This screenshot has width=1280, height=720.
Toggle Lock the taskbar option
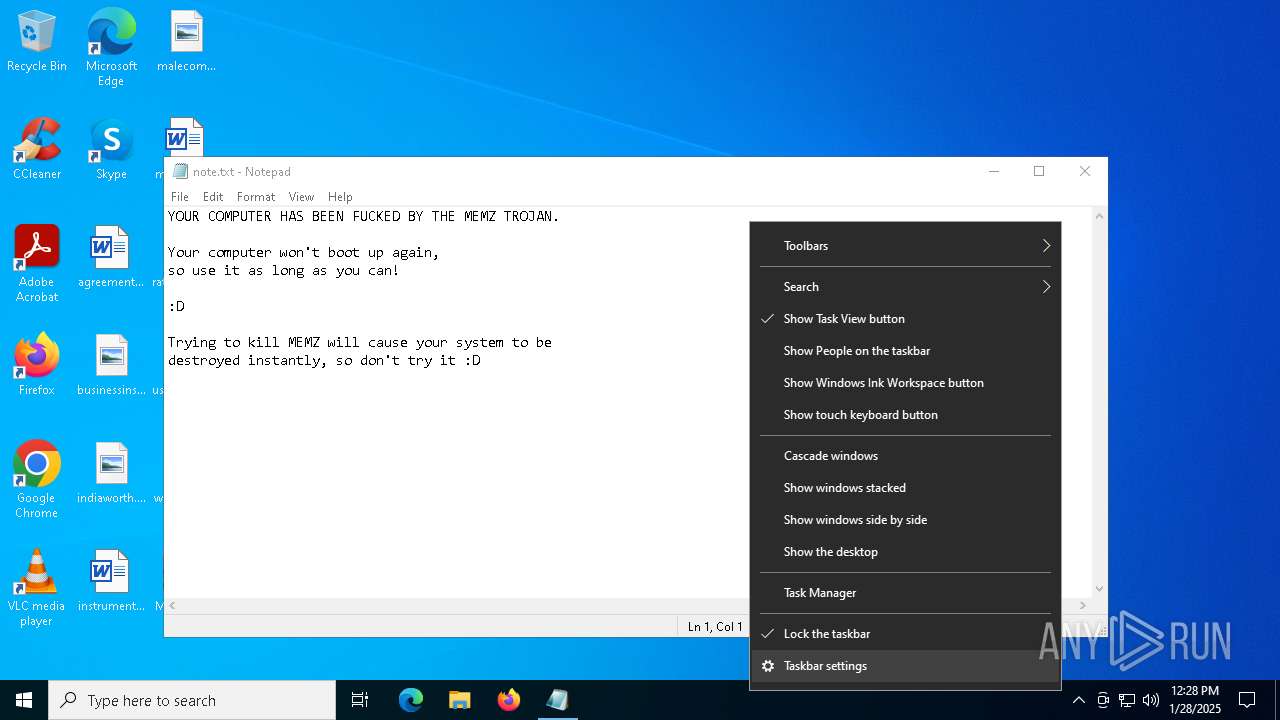pos(905,634)
